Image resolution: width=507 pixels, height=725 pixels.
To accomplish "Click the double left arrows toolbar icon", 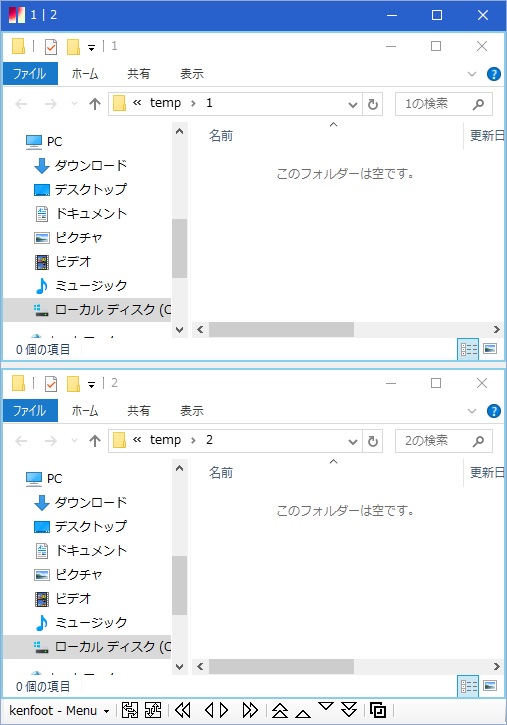I will 183,710.
